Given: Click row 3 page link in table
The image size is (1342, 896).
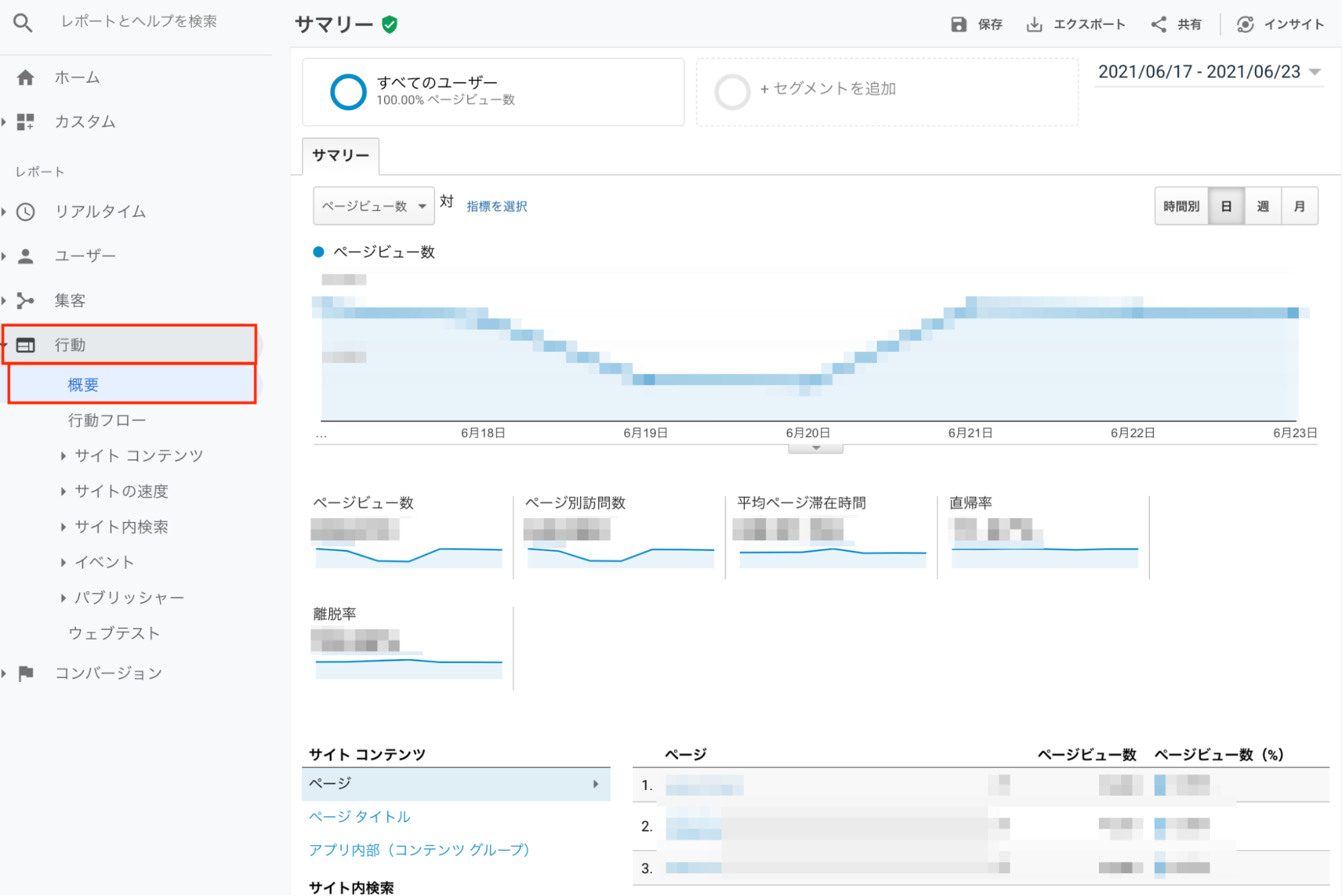Looking at the screenshot, I should coord(693,868).
